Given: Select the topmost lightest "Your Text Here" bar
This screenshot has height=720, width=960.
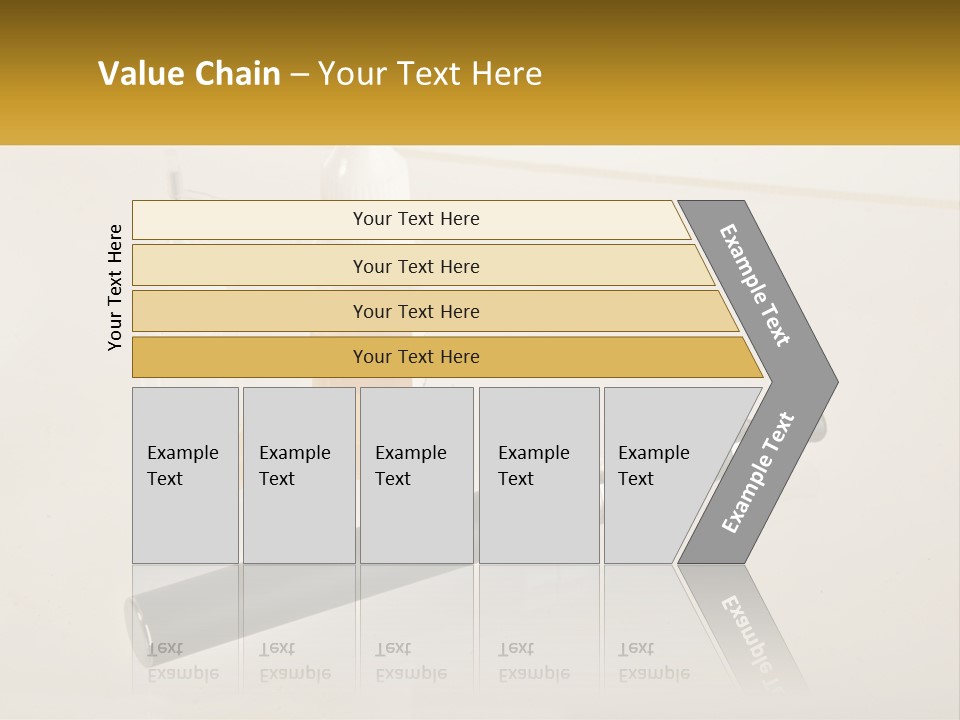Looking at the screenshot, I should coord(415,219).
